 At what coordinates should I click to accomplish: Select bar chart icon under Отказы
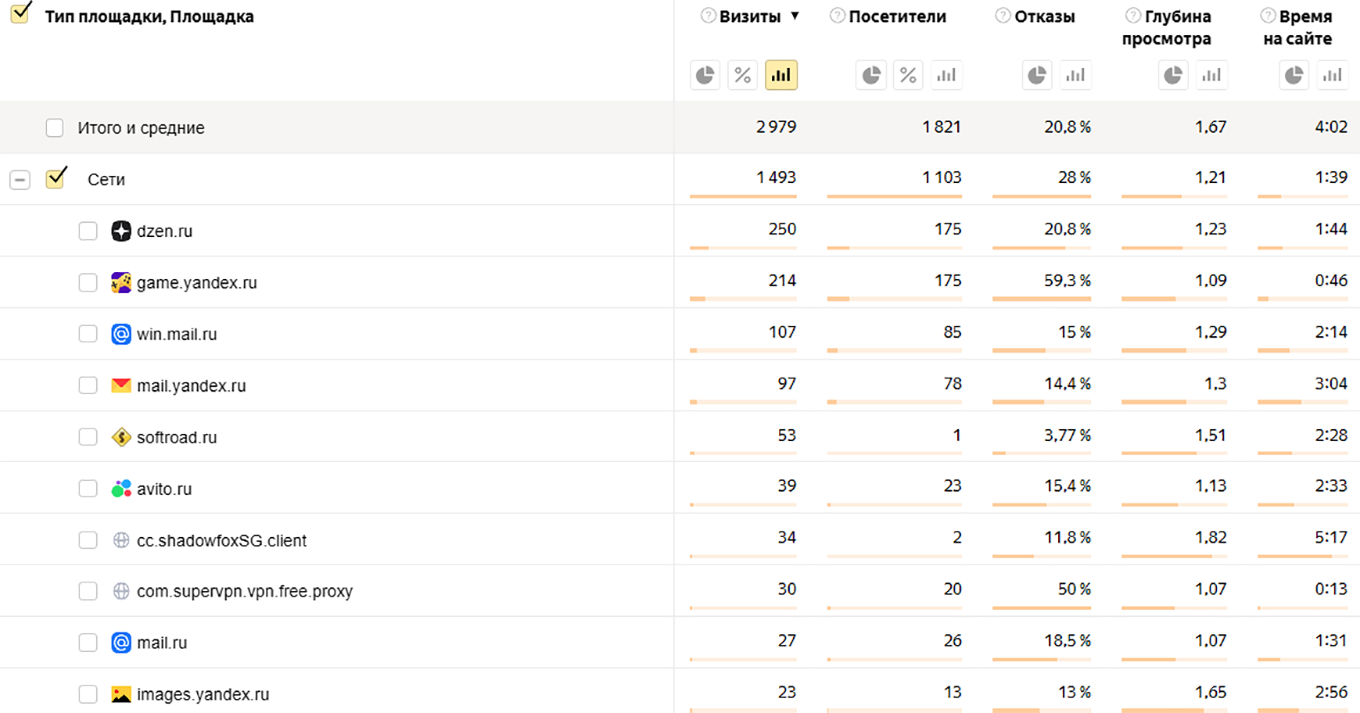pyautogui.click(x=1076, y=75)
